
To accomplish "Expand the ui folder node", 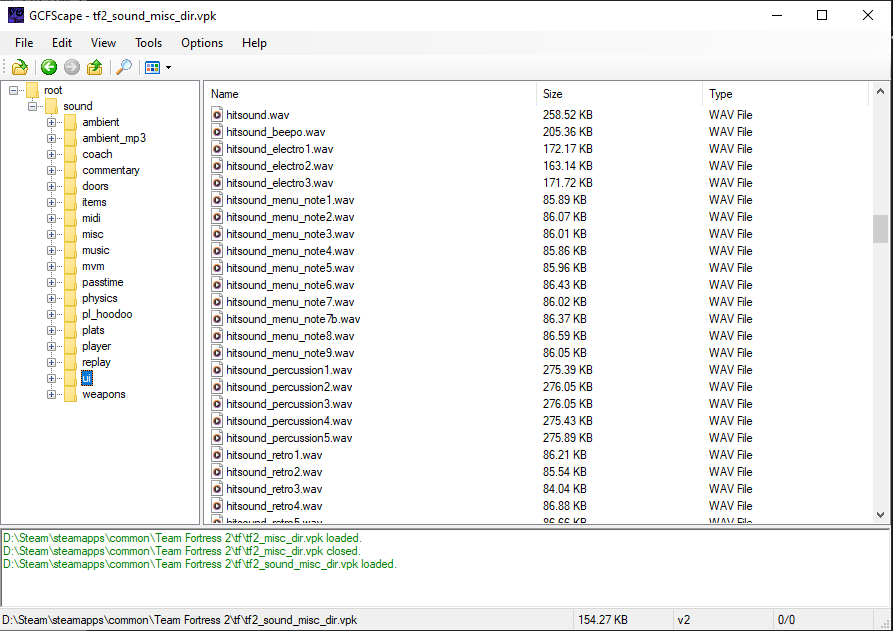I will pyautogui.click(x=51, y=378).
